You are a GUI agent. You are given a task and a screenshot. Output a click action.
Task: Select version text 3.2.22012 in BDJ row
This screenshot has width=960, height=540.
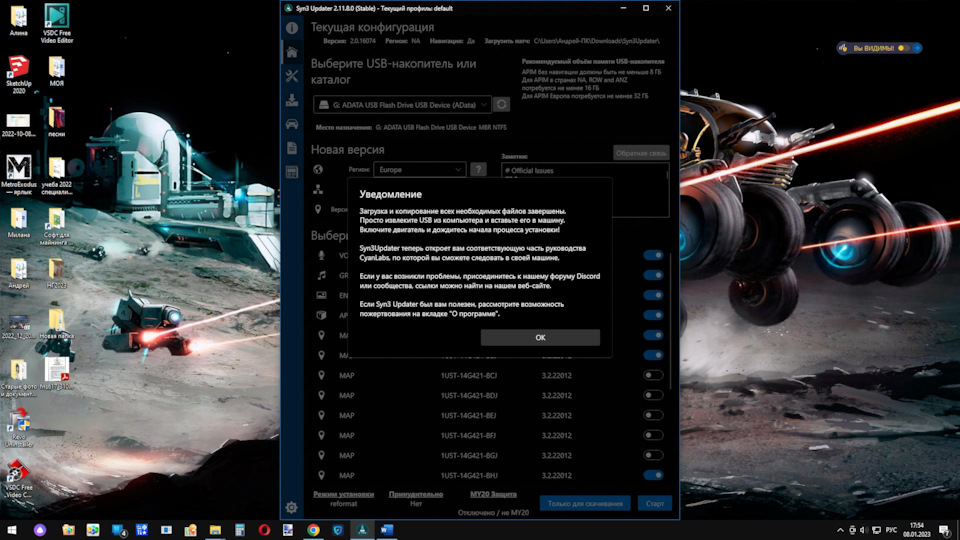[x=557, y=396]
